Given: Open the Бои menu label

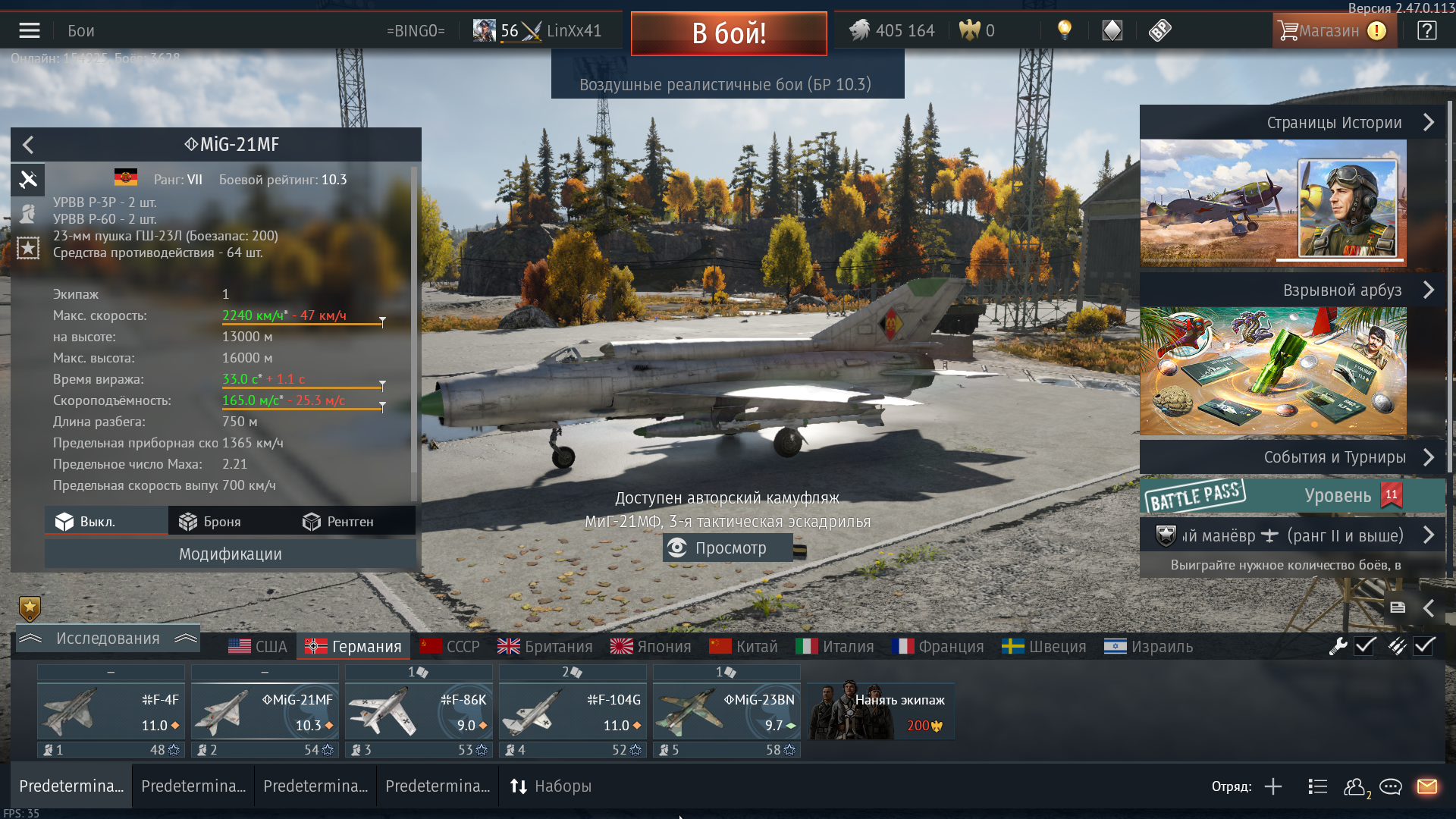Looking at the screenshot, I should (x=81, y=31).
